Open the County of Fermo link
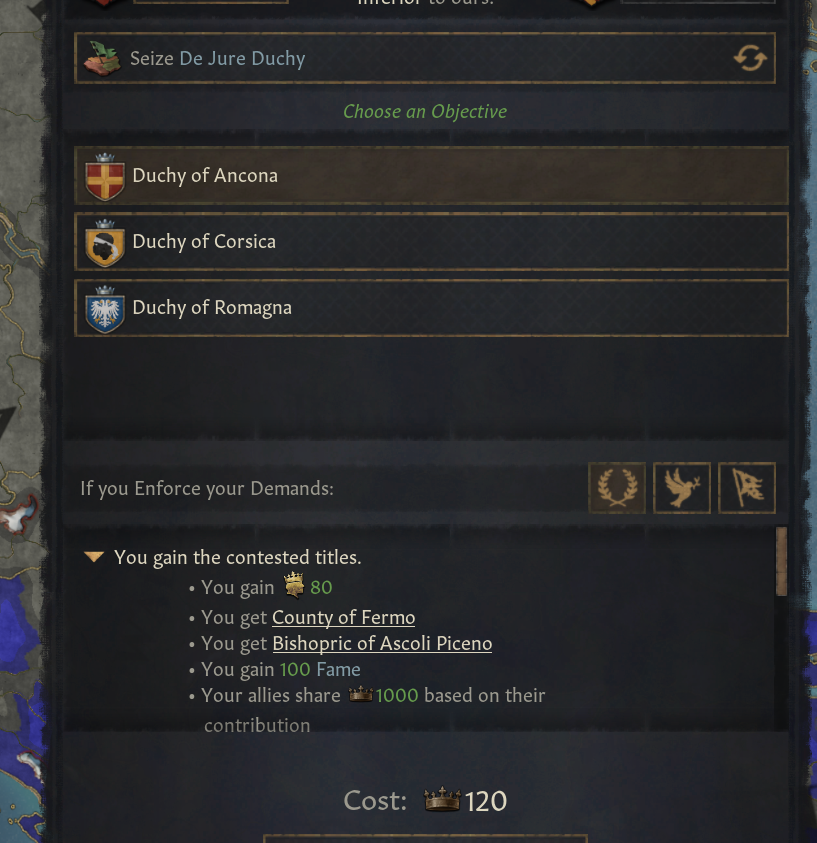Viewport: 817px width, 843px height. [x=343, y=617]
